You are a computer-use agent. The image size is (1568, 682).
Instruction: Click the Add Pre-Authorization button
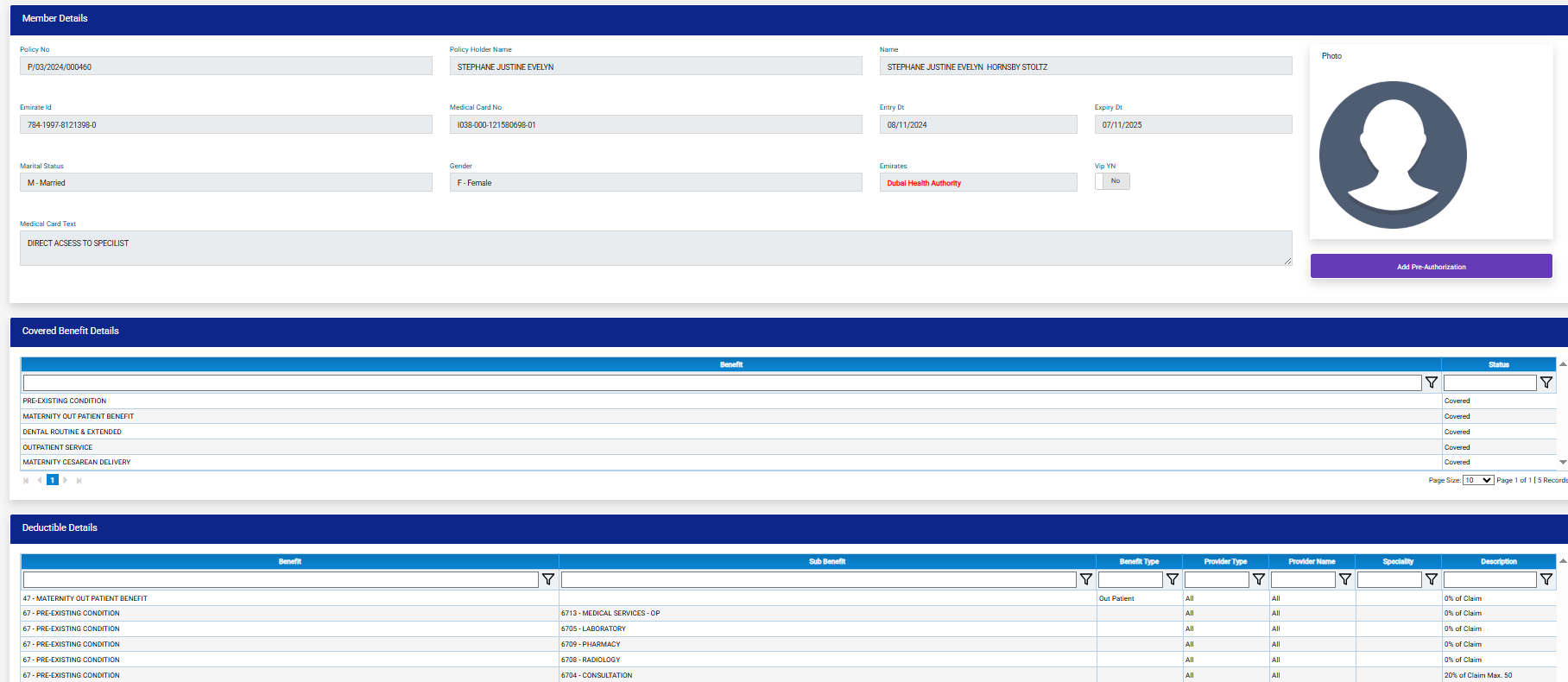pos(1431,267)
